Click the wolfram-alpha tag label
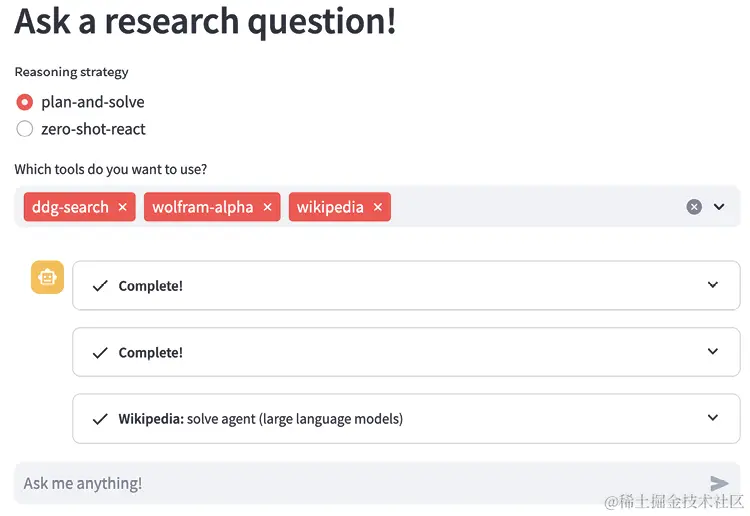Viewport: 750px width, 516px height. [x=202, y=207]
